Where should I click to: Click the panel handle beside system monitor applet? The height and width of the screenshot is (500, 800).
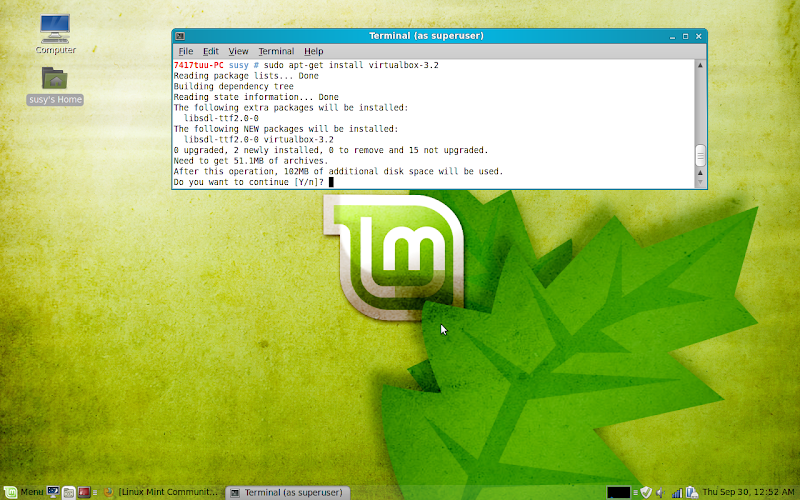point(635,492)
